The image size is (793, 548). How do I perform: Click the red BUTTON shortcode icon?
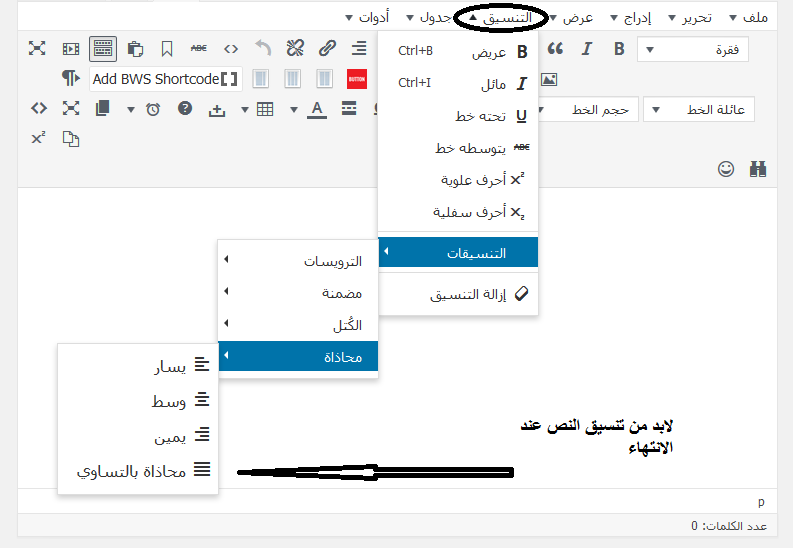[x=357, y=78]
